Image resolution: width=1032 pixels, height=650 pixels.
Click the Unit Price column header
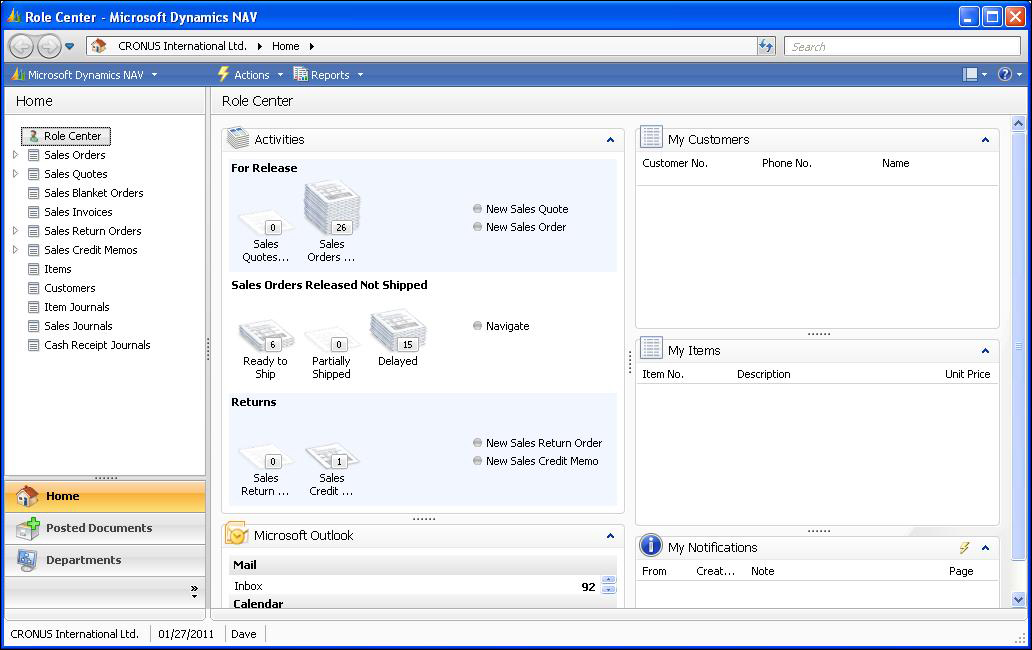pyautogui.click(x=968, y=374)
